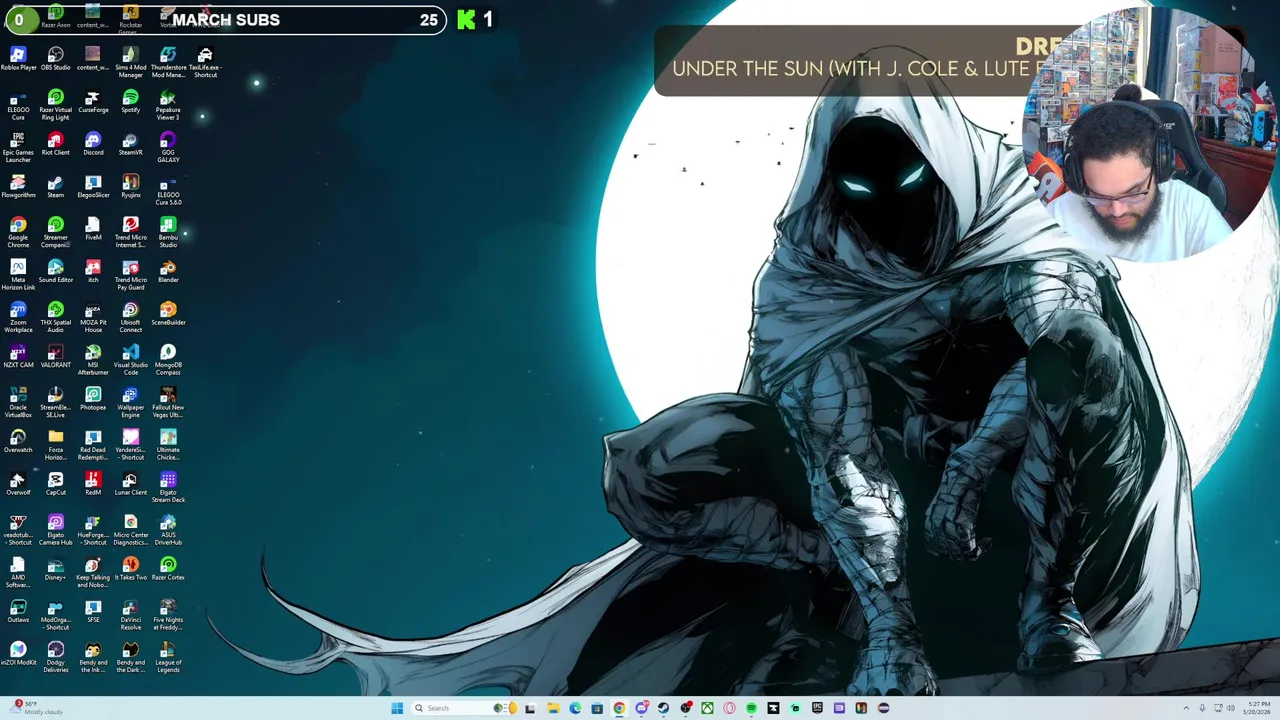Launch MongoDB Compass desktop icon
This screenshot has width=1280, height=720.
click(168, 360)
